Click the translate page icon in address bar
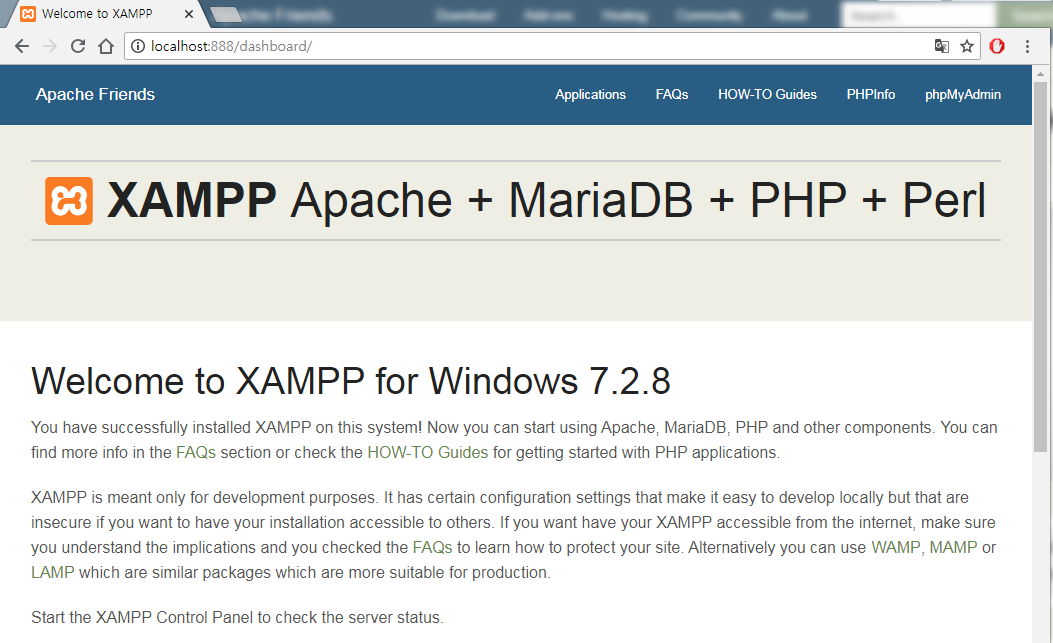This screenshot has height=643, width=1053. (x=942, y=46)
